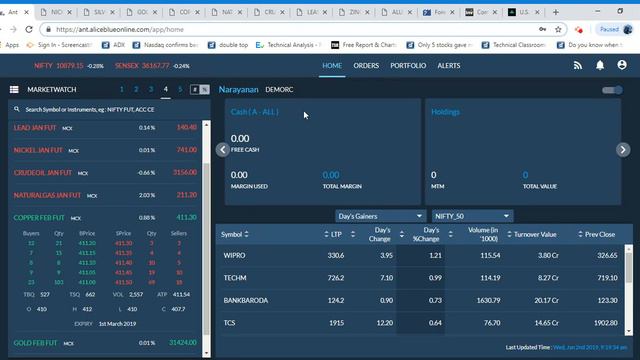Open the Day's Gainers dropdown
640x360 pixels.
(x=379, y=216)
